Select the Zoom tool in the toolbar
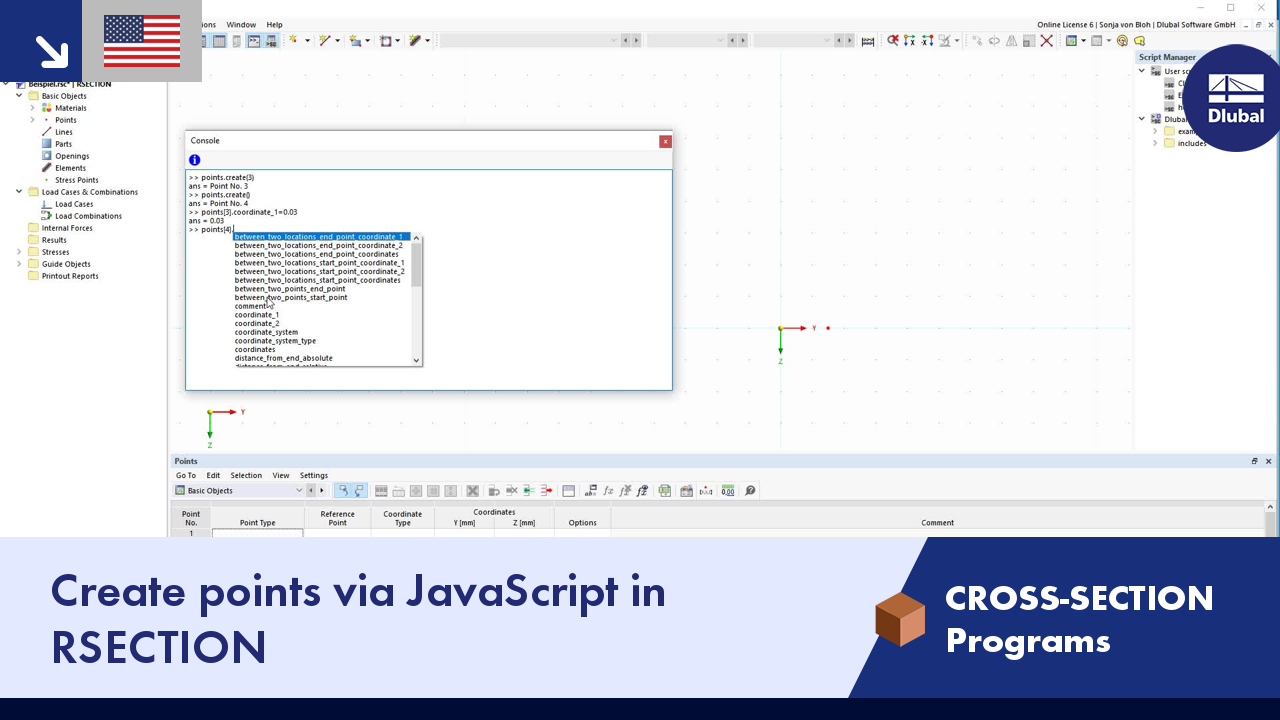The height and width of the screenshot is (720, 1280). pos(892,41)
